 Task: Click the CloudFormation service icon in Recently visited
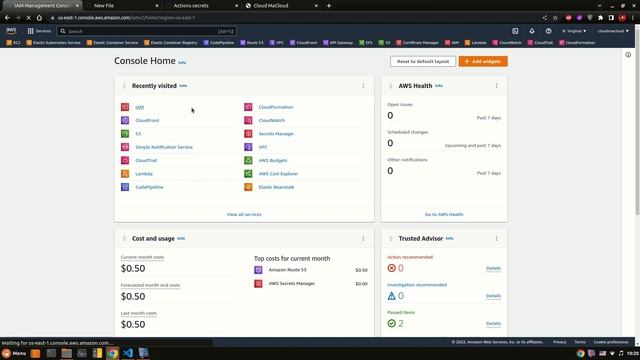(248, 107)
